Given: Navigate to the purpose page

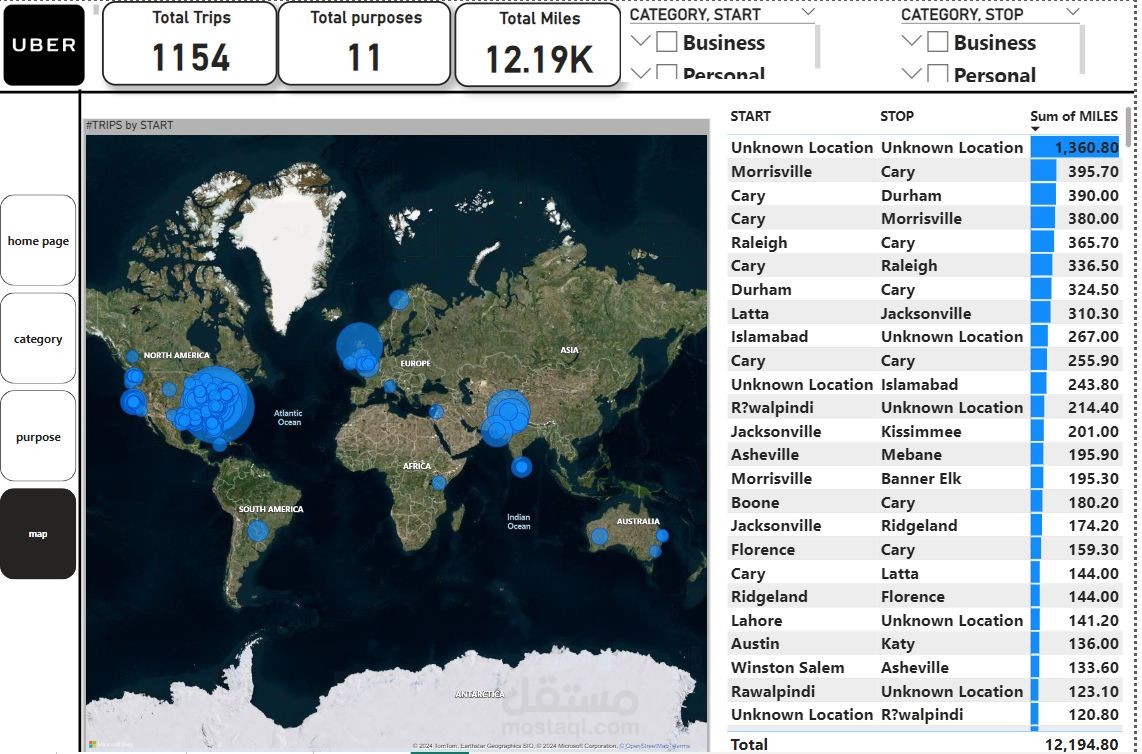Looking at the screenshot, I should [38, 436].
